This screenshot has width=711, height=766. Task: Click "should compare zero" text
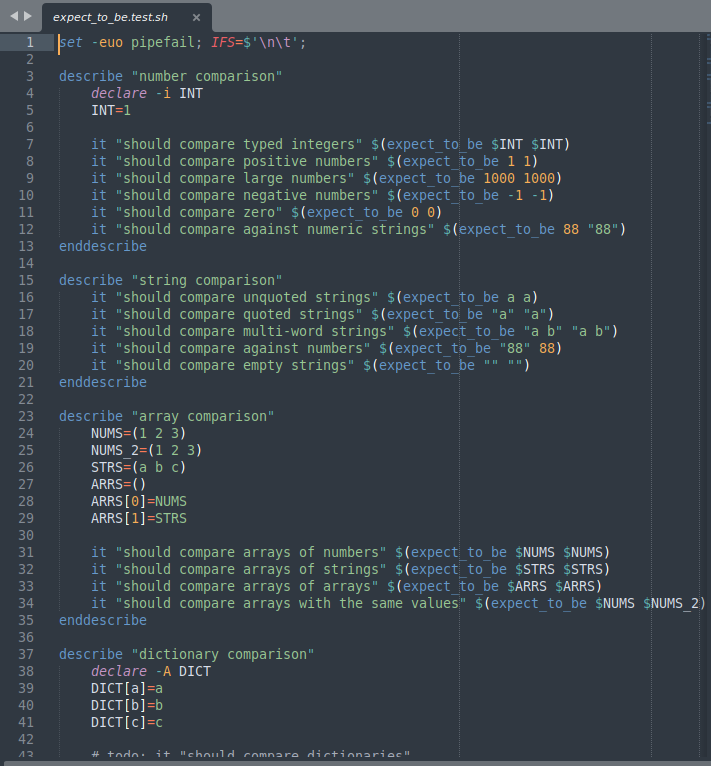(x=199, y=213)
